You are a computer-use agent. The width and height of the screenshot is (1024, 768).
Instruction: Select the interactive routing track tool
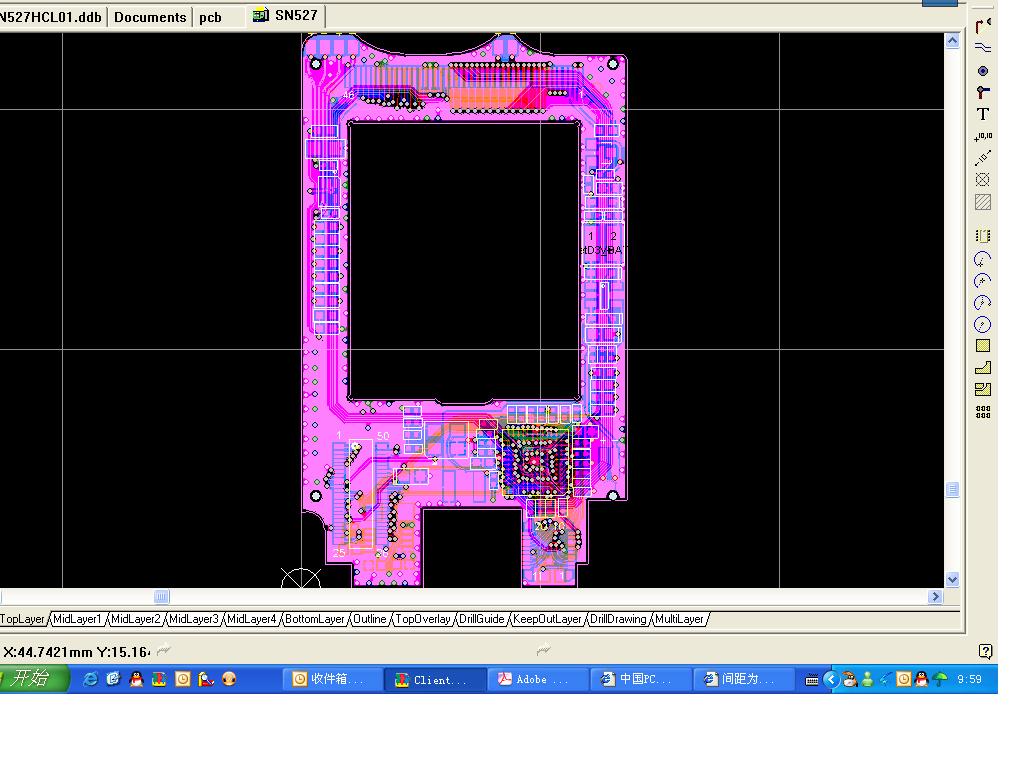click(983, 27)
